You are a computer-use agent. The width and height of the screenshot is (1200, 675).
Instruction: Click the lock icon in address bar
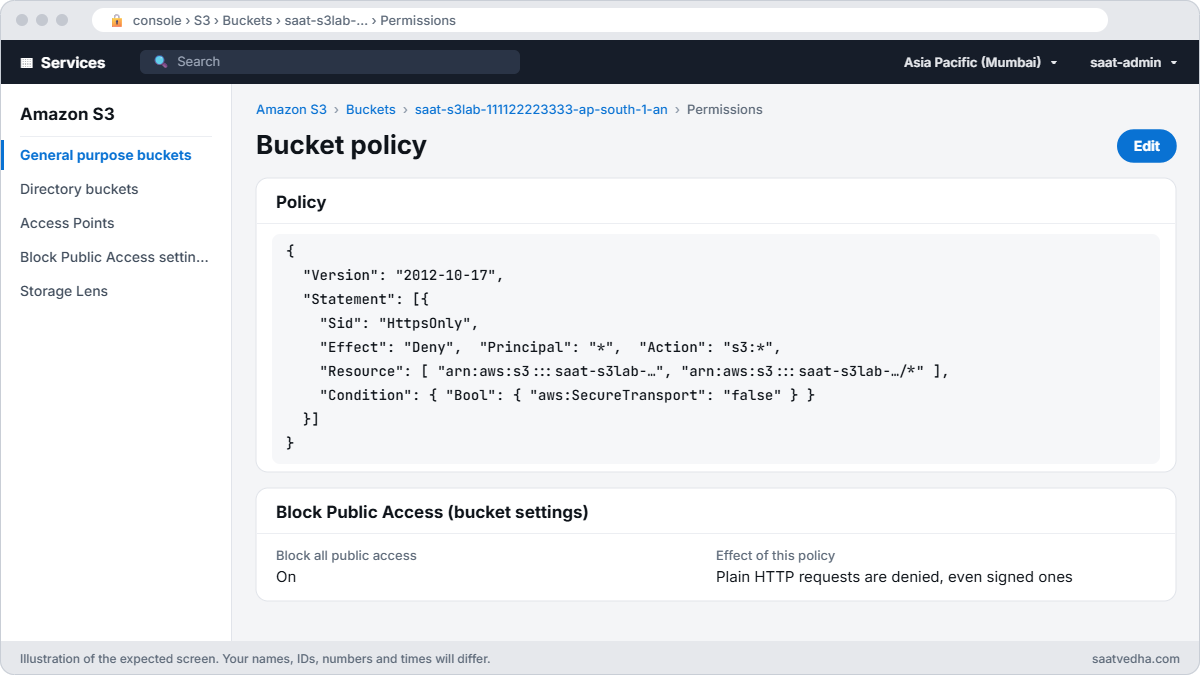click(117, 20)
